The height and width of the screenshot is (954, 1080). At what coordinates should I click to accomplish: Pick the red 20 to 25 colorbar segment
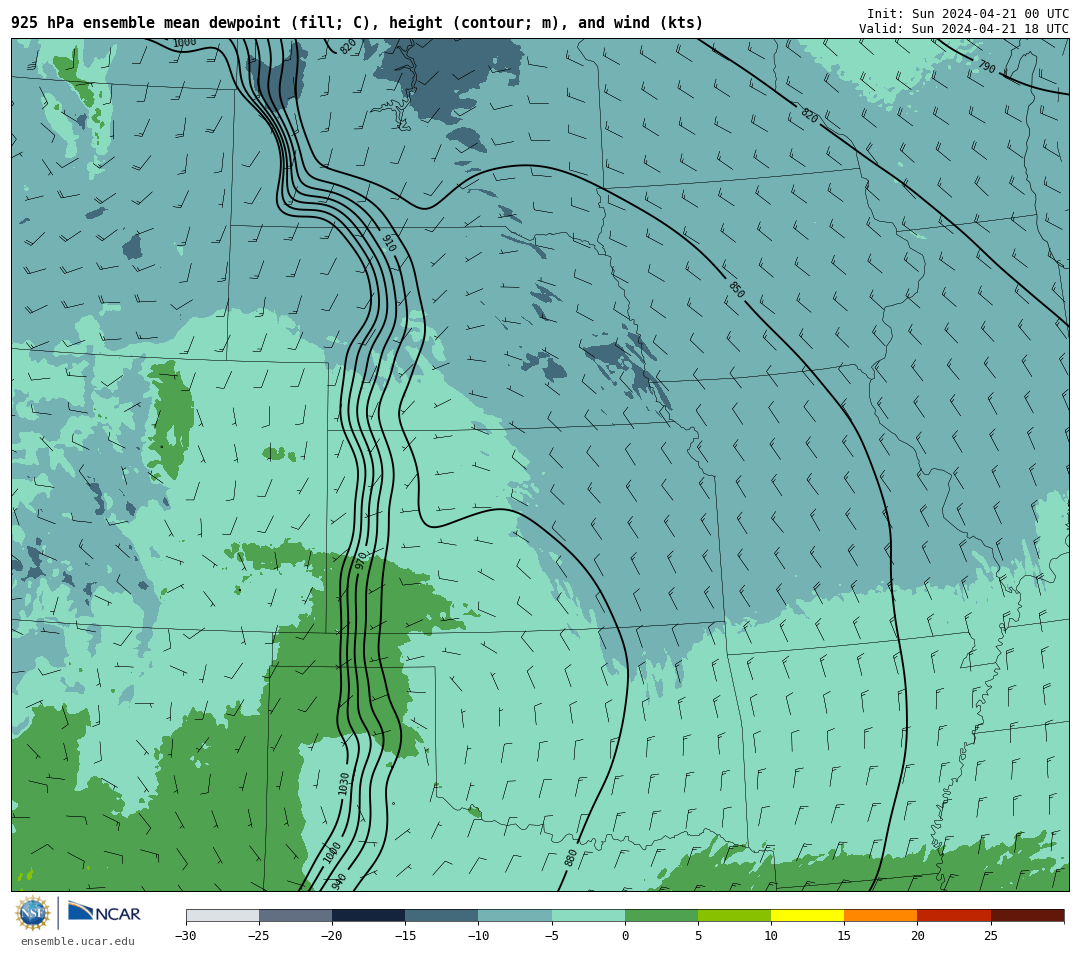[x=954, y=915]
